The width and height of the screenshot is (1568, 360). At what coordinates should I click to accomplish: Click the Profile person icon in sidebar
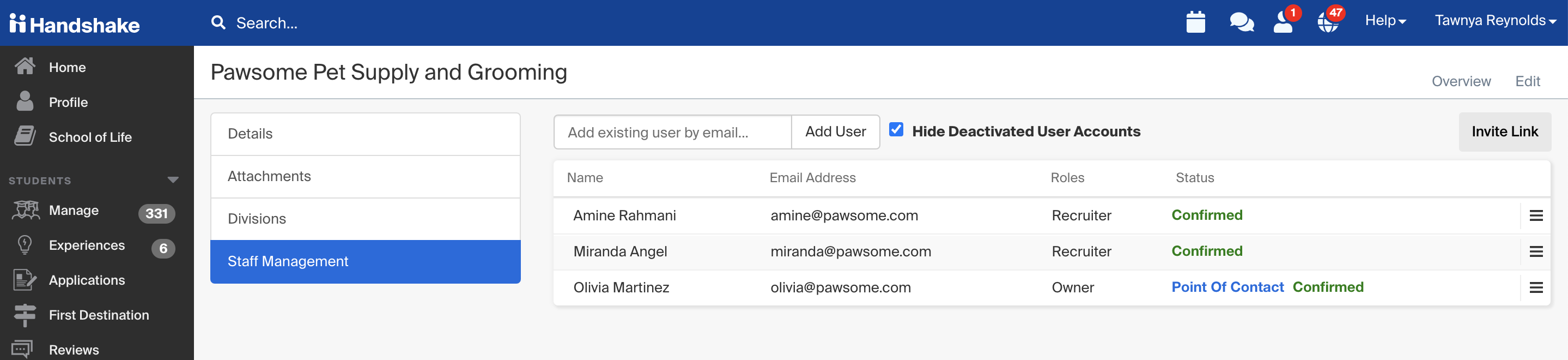25,101
